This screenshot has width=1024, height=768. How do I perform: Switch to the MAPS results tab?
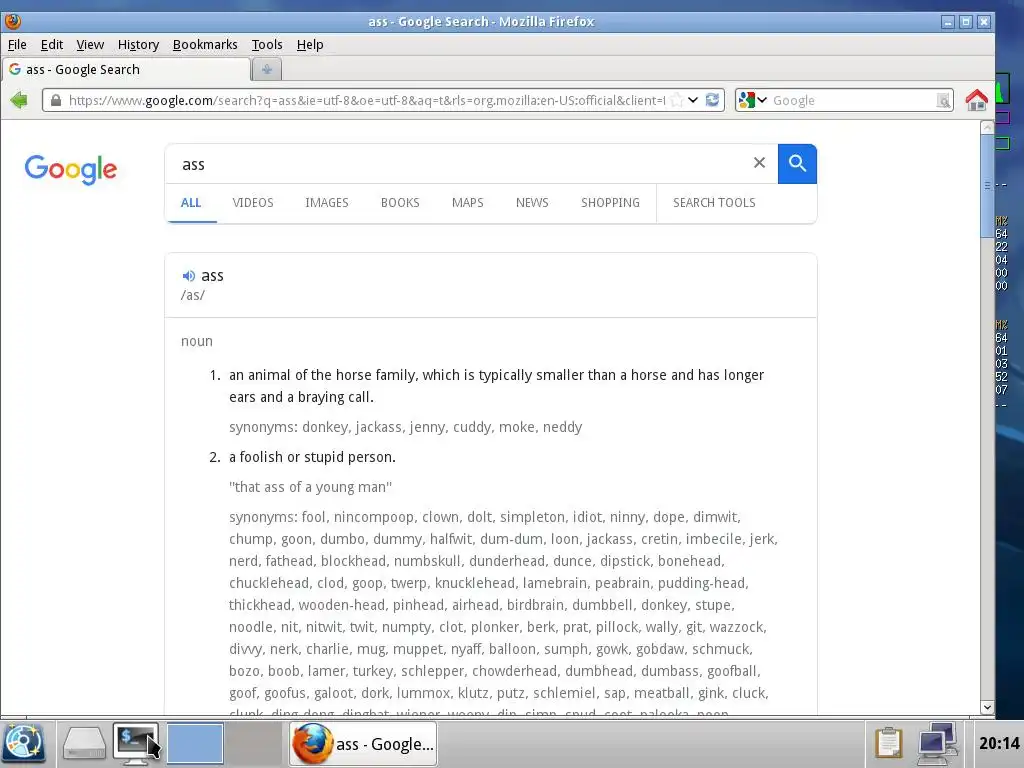468,202
